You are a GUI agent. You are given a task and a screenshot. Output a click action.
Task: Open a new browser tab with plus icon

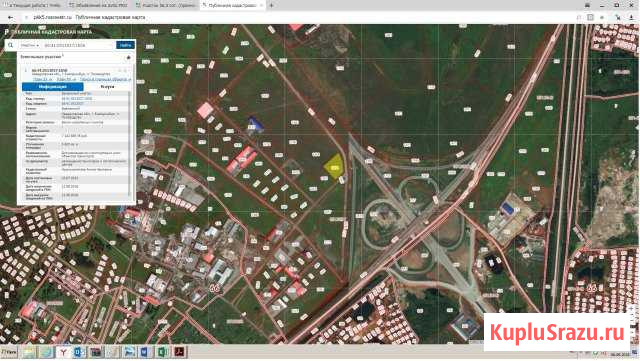coord(271,5)
